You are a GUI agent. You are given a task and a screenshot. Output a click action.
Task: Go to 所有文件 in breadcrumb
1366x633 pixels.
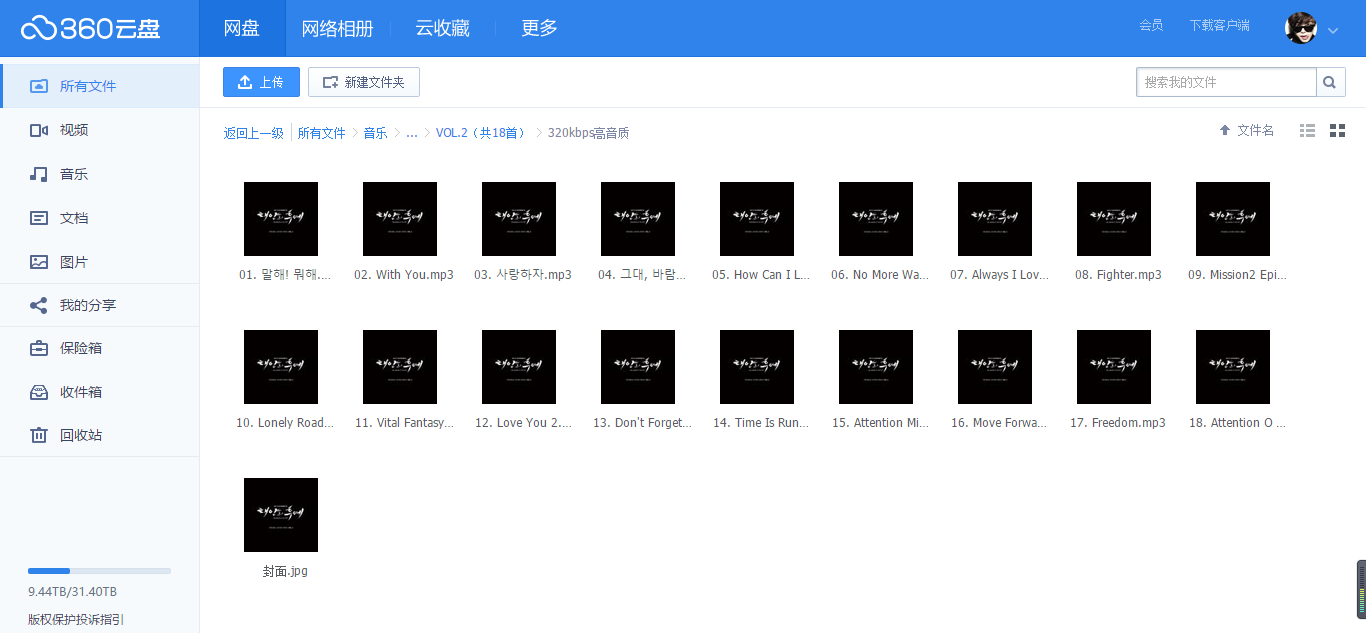321,133
